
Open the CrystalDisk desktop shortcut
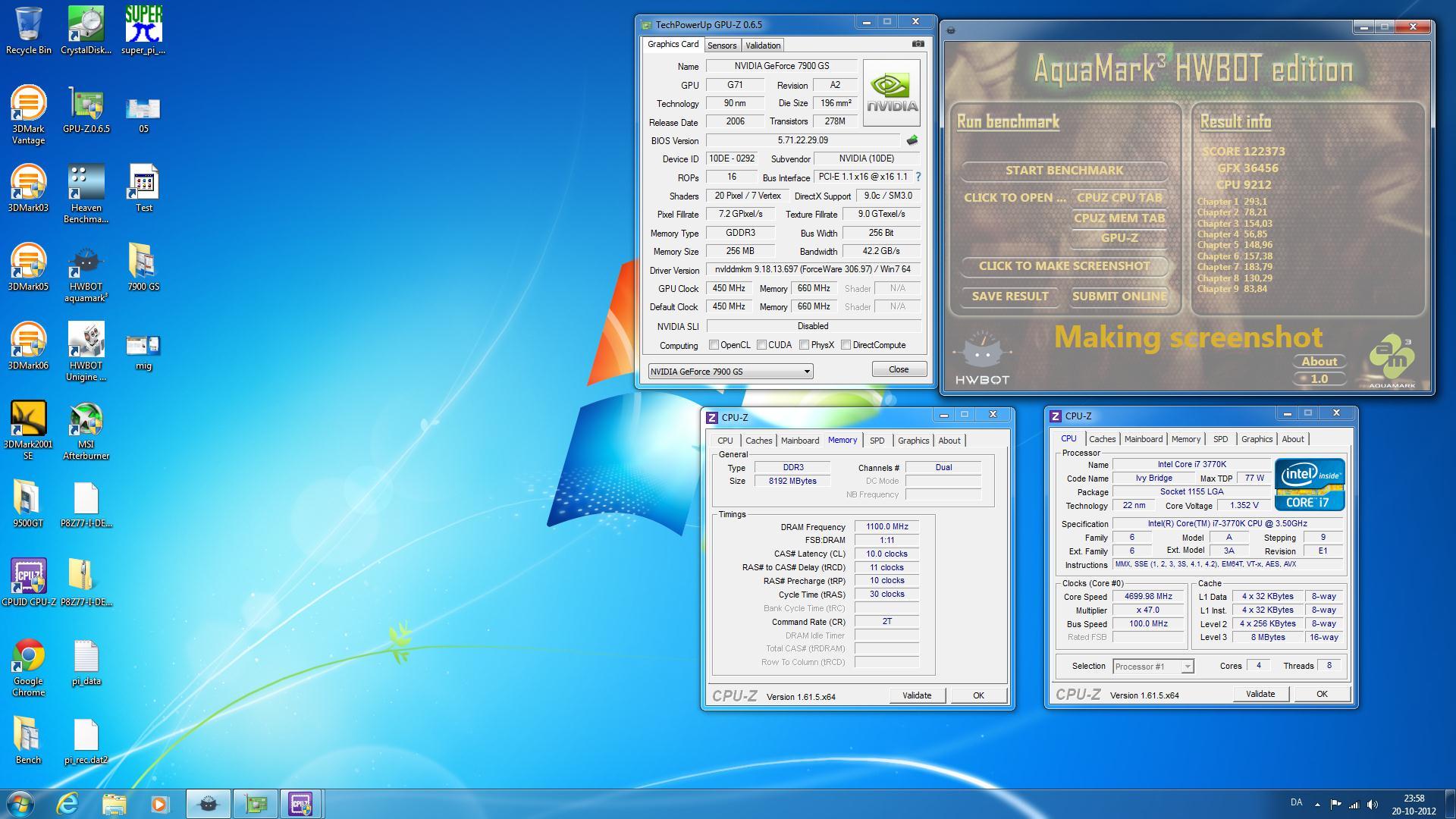pos(86,30)
